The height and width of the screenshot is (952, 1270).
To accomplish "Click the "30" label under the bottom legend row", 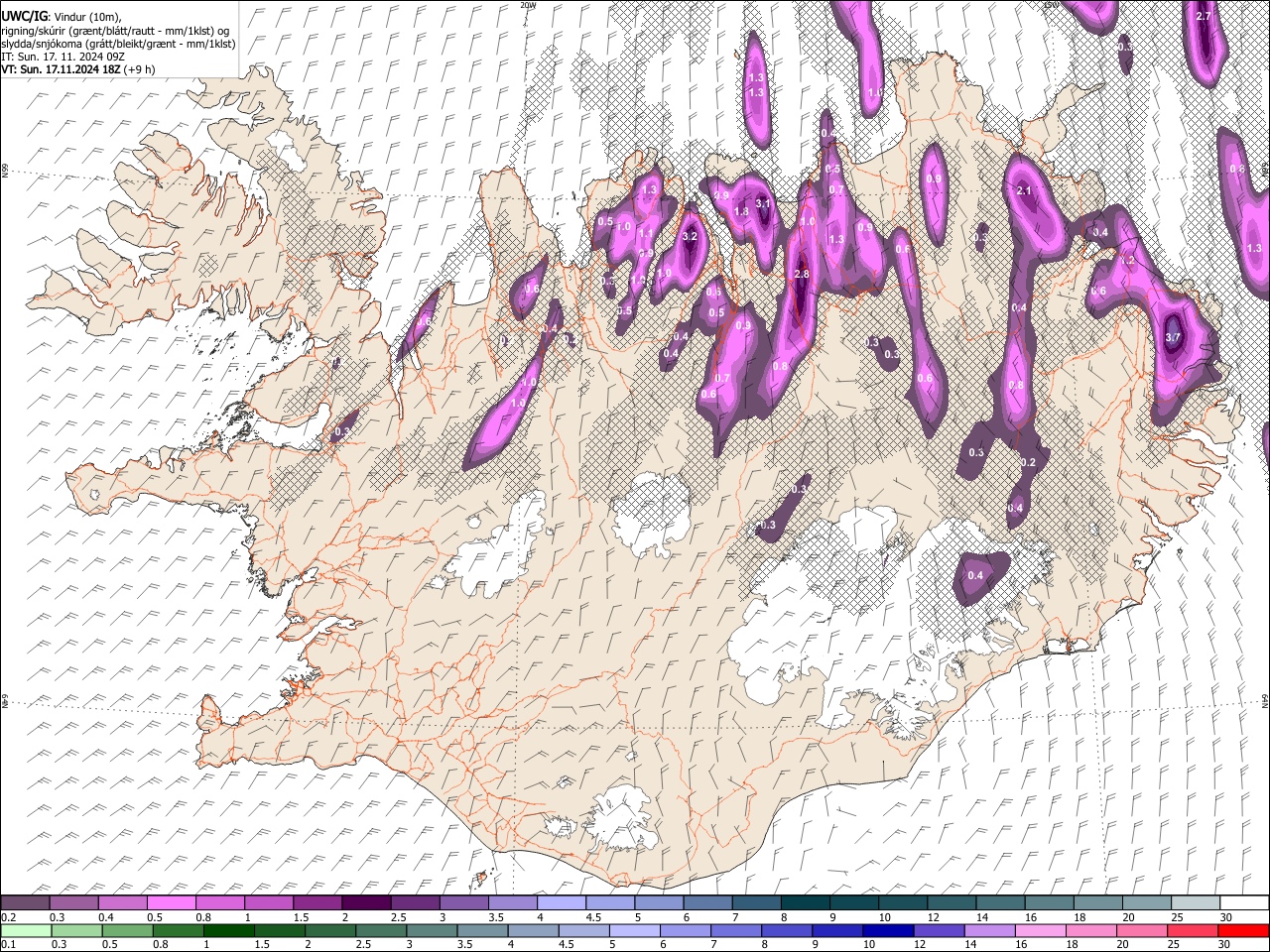I will point(1223,944).
